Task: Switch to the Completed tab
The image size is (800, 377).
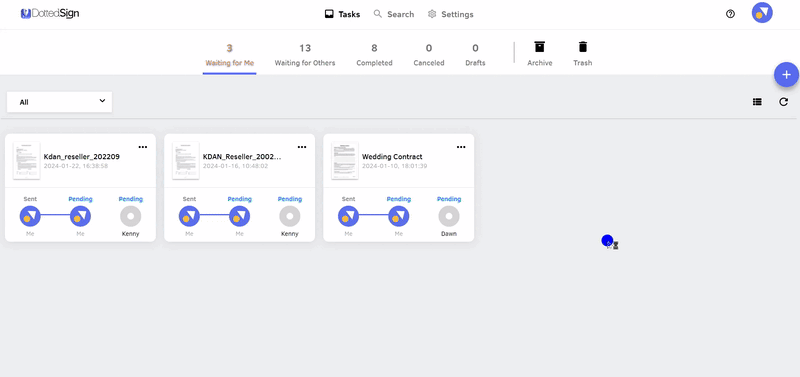Action: click(374, 55)
